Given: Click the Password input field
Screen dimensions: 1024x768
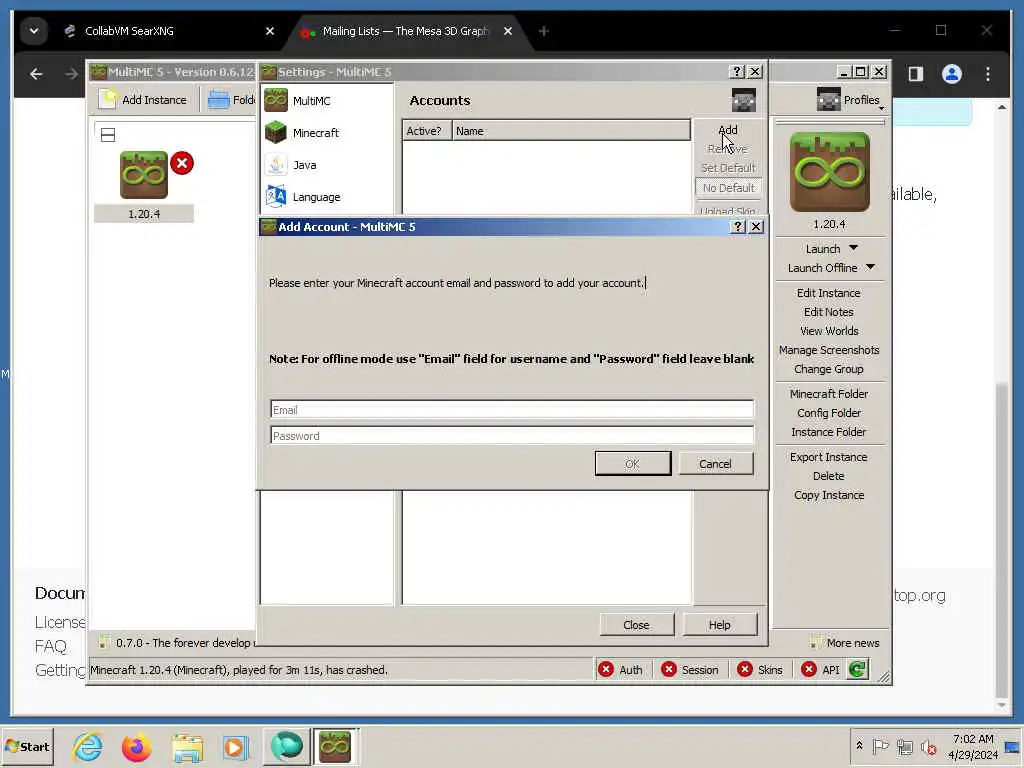Looking at the screenshot, I should (512, 436).
